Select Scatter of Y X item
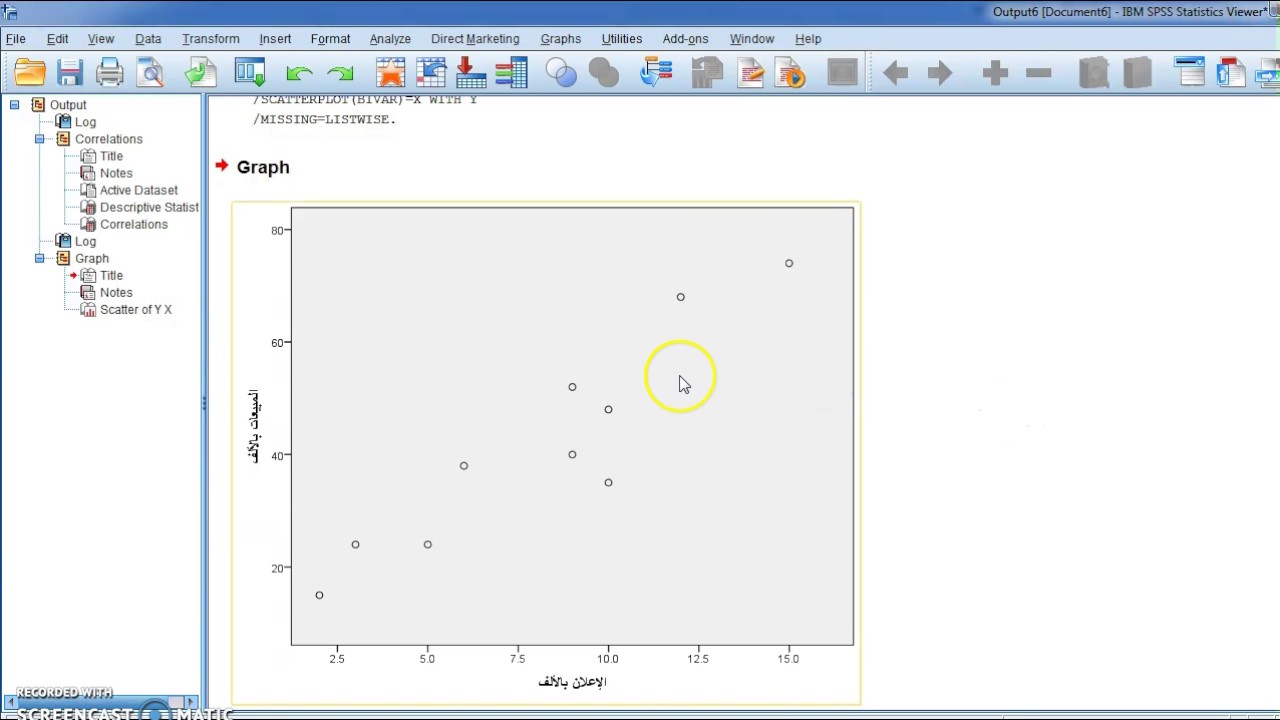This screenshot has height=720, width=1280. 136,309
